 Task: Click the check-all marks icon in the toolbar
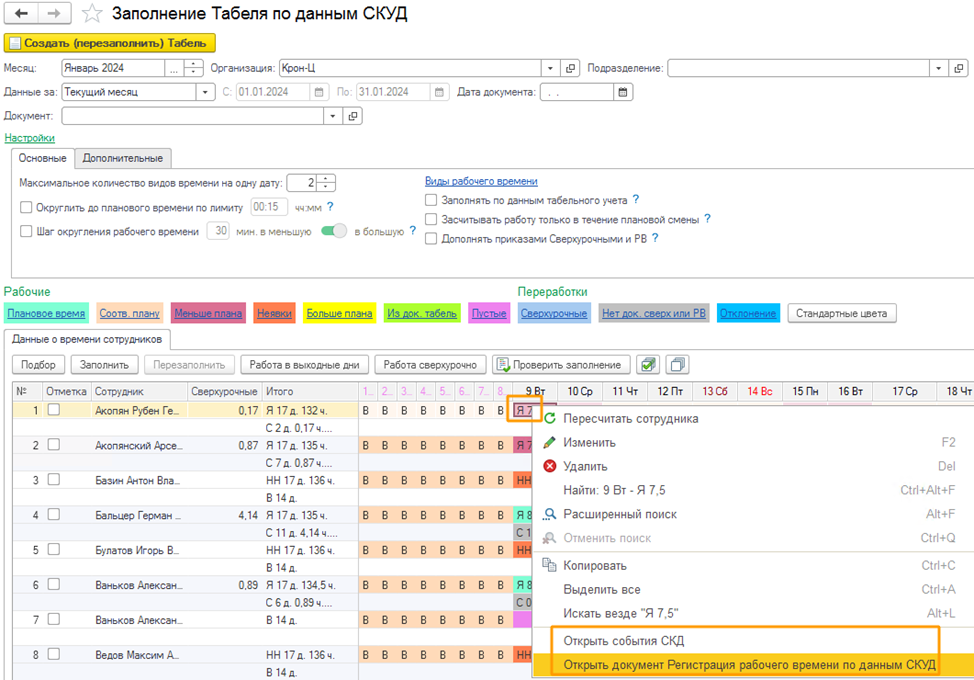click(648, 365)
